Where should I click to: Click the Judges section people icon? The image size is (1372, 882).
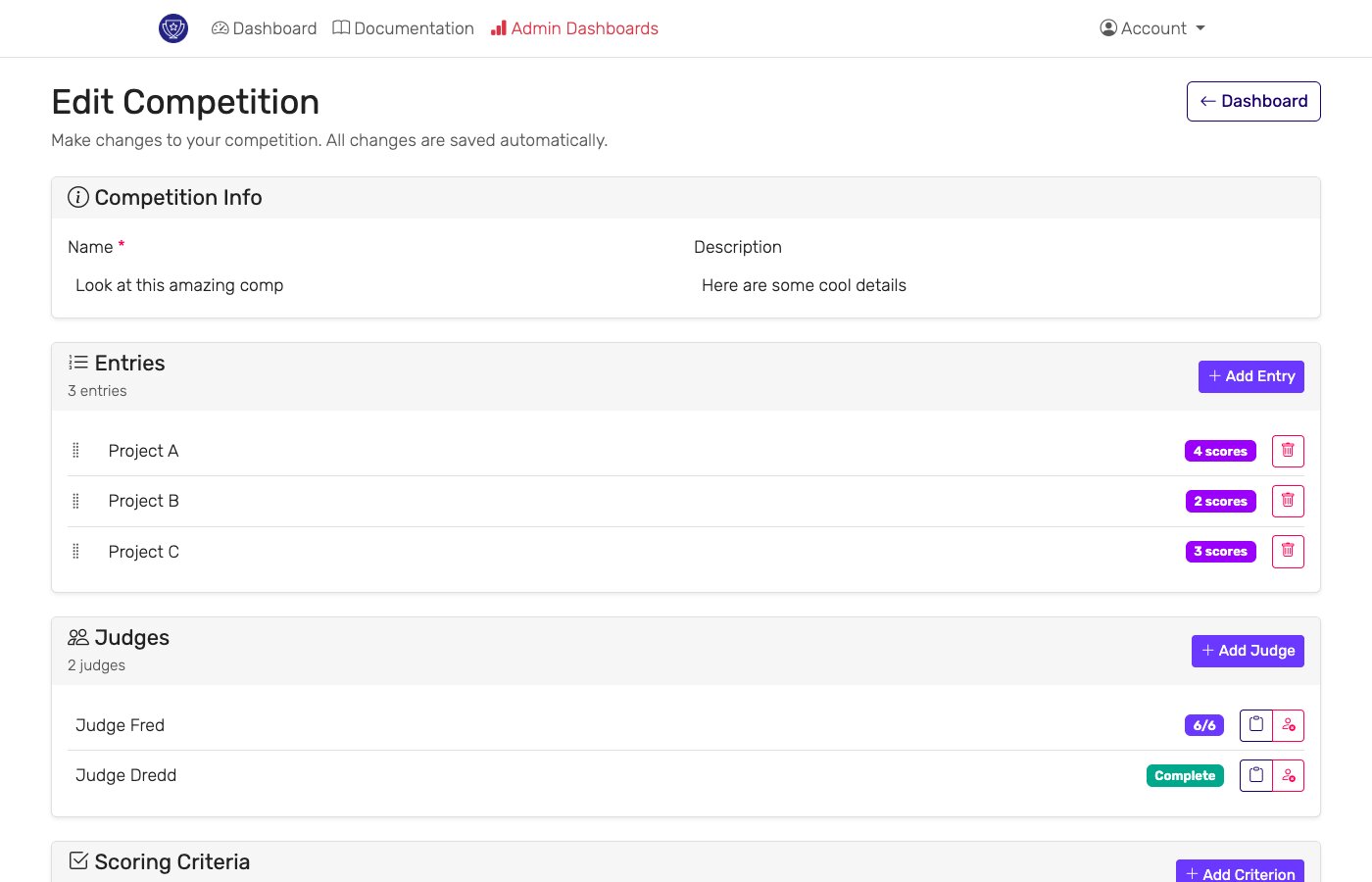[x=78, y=636]
